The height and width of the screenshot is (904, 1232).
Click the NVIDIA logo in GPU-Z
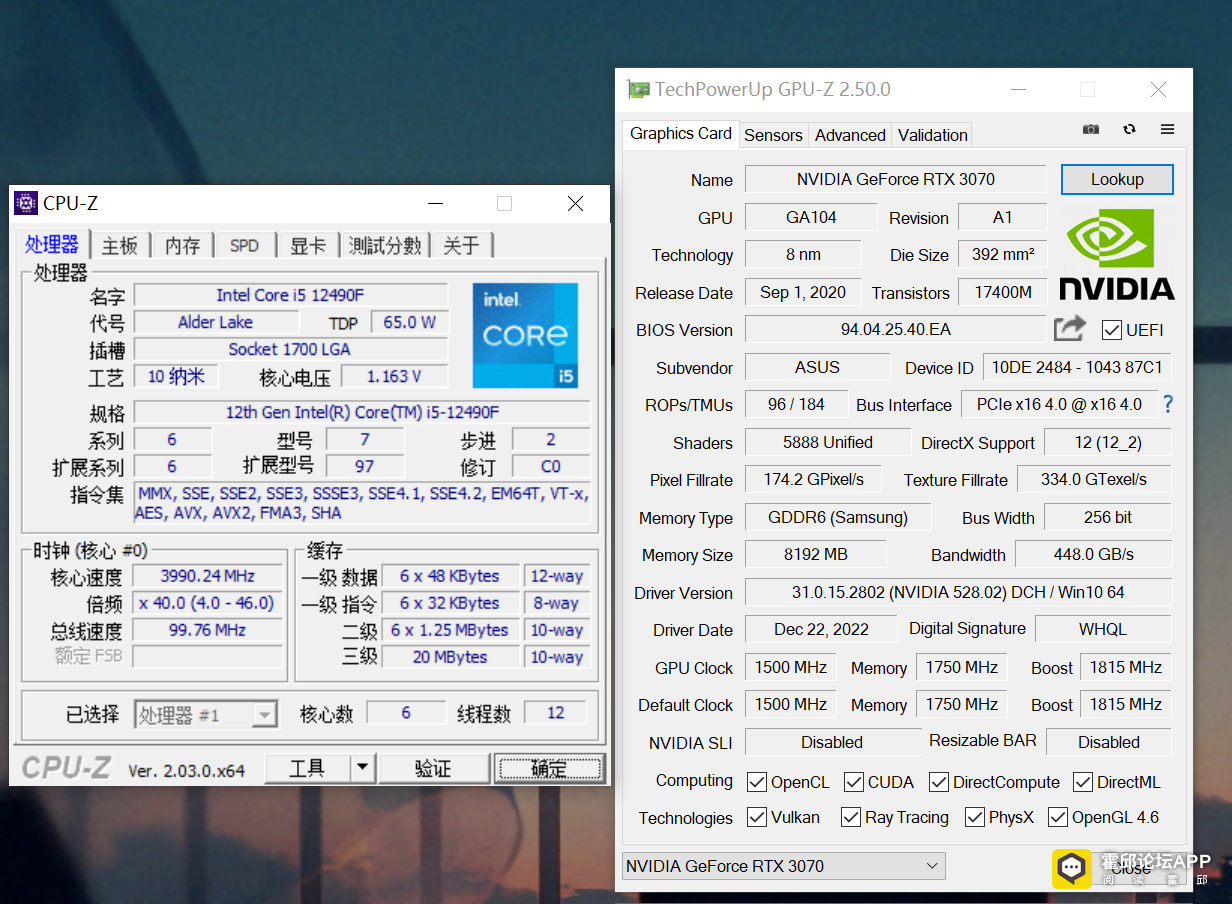click(1117, 254)
